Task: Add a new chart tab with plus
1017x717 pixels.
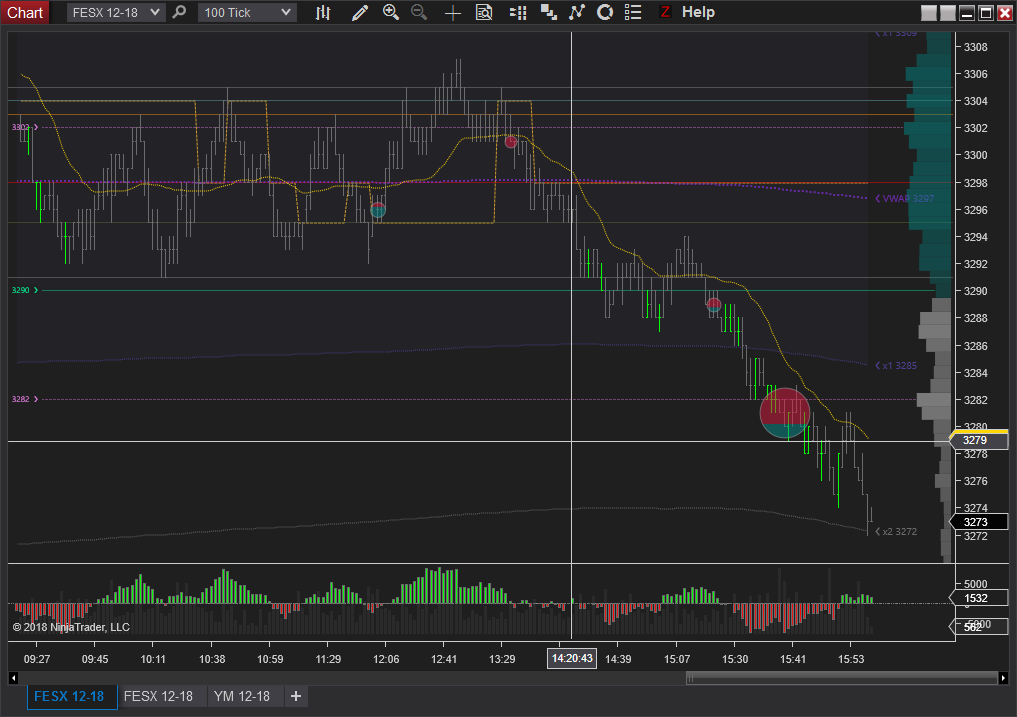Action: pos(296,696)
